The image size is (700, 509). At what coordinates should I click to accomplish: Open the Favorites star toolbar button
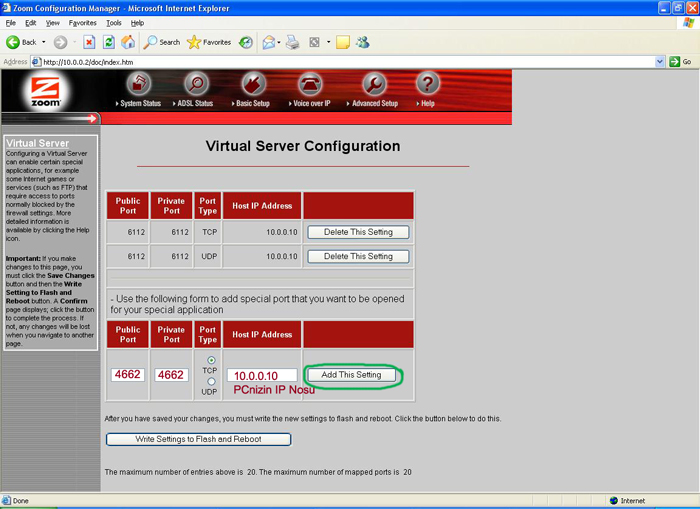click(209, 42)
